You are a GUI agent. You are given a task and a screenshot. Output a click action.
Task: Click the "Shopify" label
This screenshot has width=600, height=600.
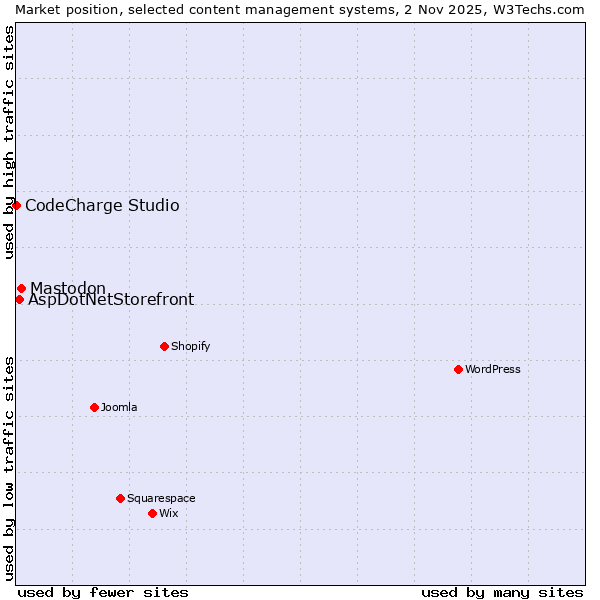191,346
